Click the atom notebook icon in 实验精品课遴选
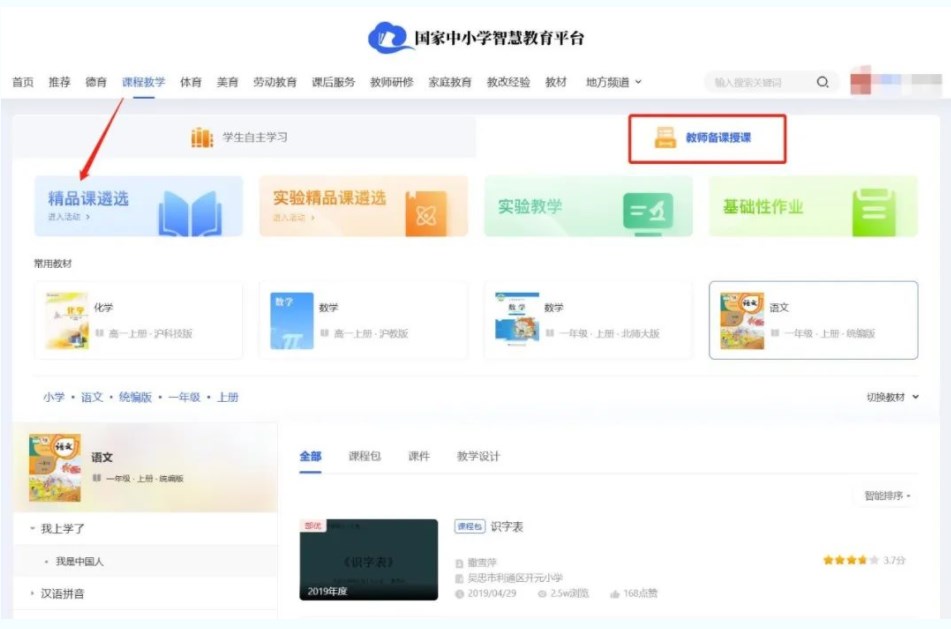Image resolution: width=951 pixels, height=629 pixels. (426, 214)
